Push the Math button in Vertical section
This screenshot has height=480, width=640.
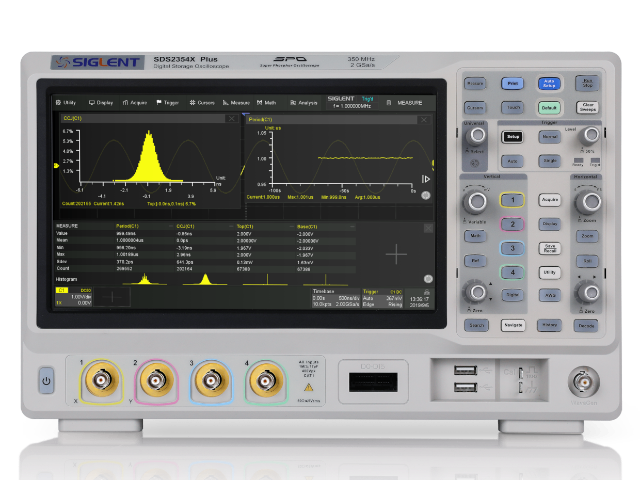click(475, 236)
